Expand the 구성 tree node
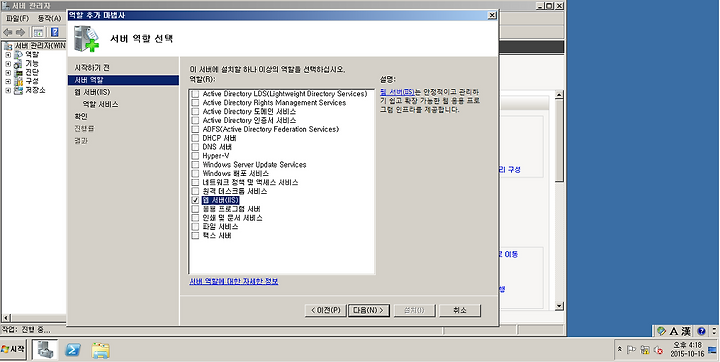 point(8,81)
